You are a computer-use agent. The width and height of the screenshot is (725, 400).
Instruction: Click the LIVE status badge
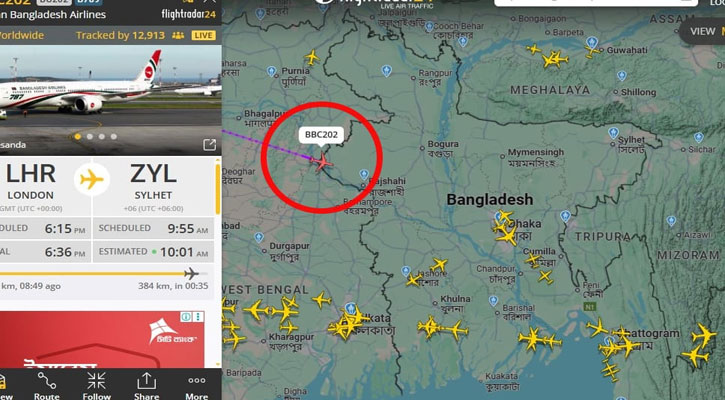[x=203, y=36]
